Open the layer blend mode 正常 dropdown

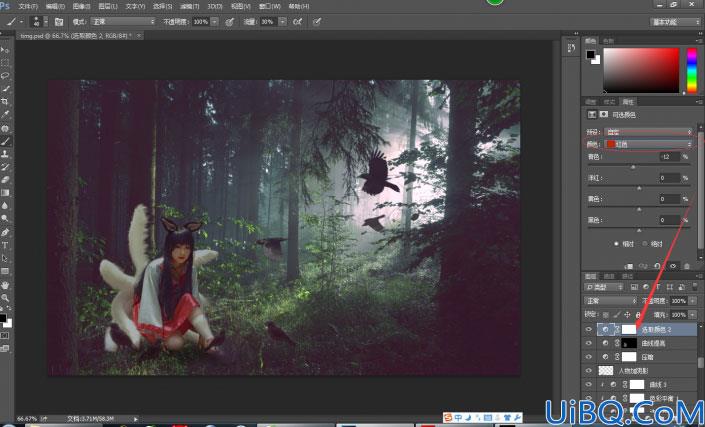click(x=611, y=301)
